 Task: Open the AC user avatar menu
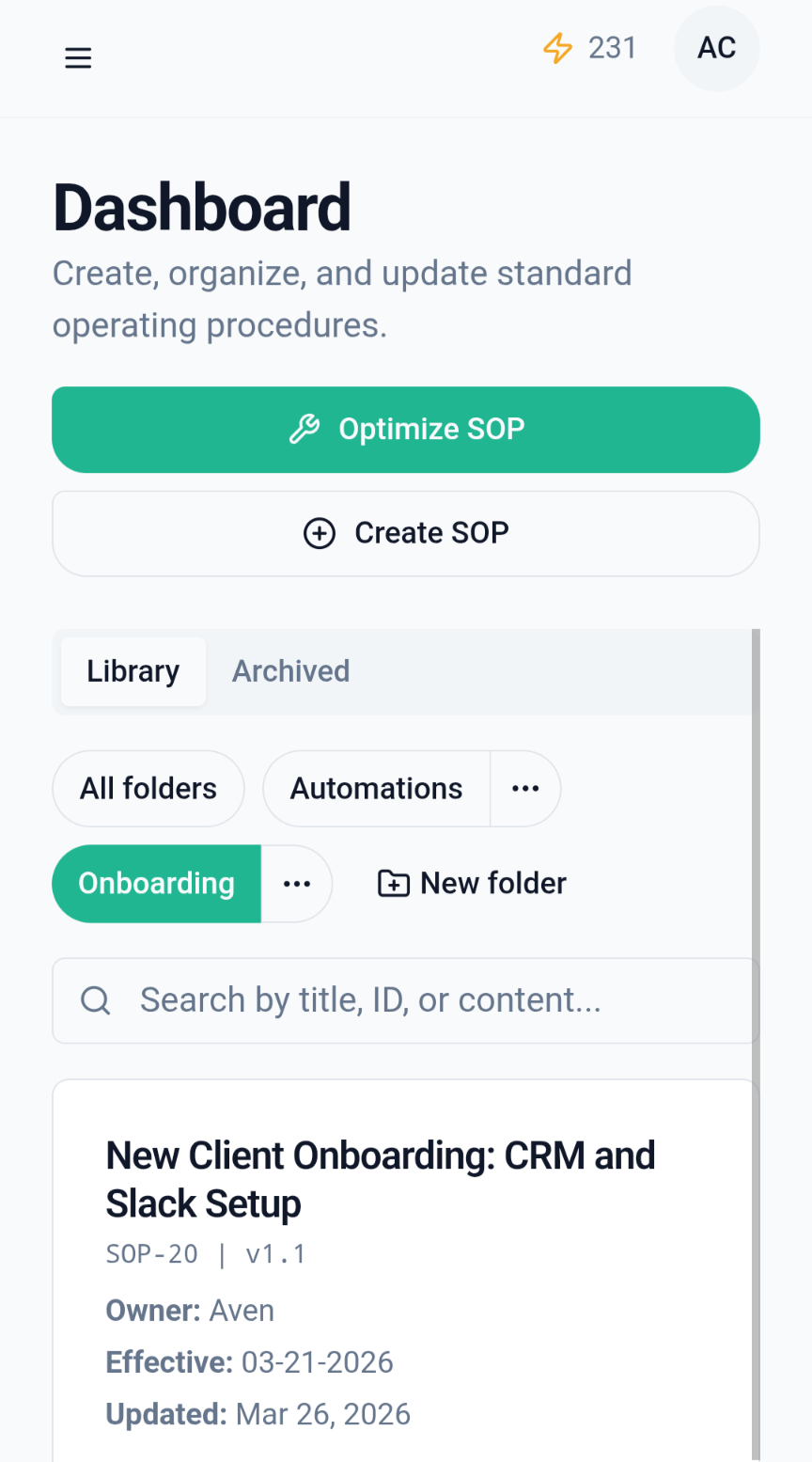point(716,48)
